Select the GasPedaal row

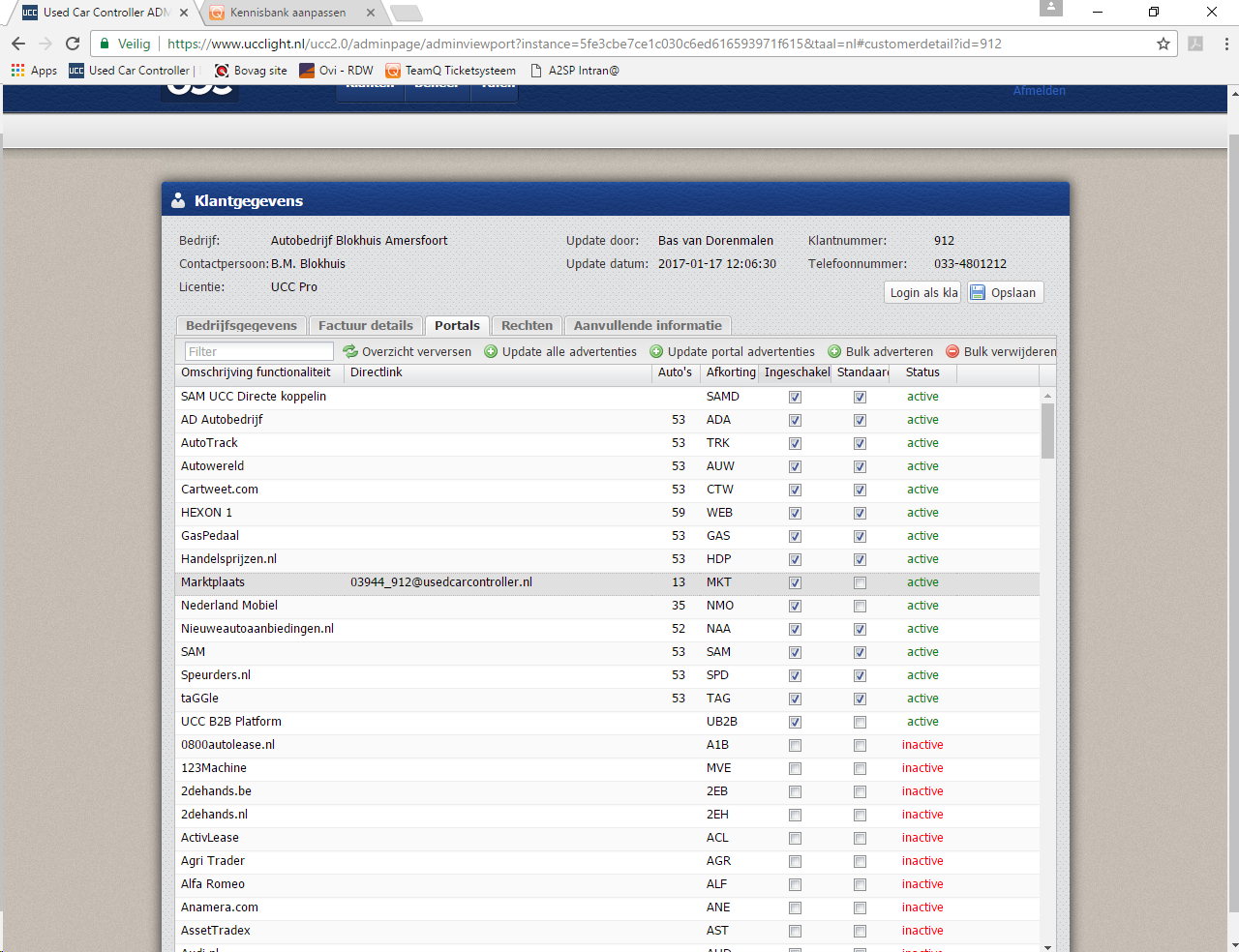[x=609, y=536]
